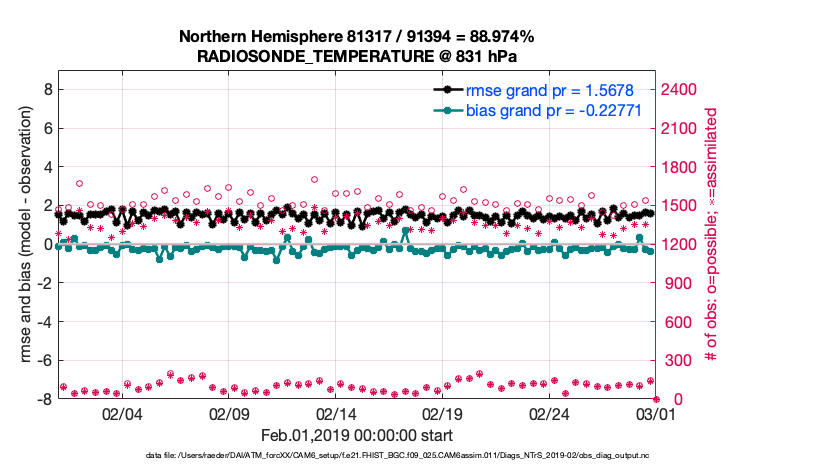
Task: Select the 'bias grand pr = -0.22771' legend label
Action: pyautogui.click(x=554, y=109)
